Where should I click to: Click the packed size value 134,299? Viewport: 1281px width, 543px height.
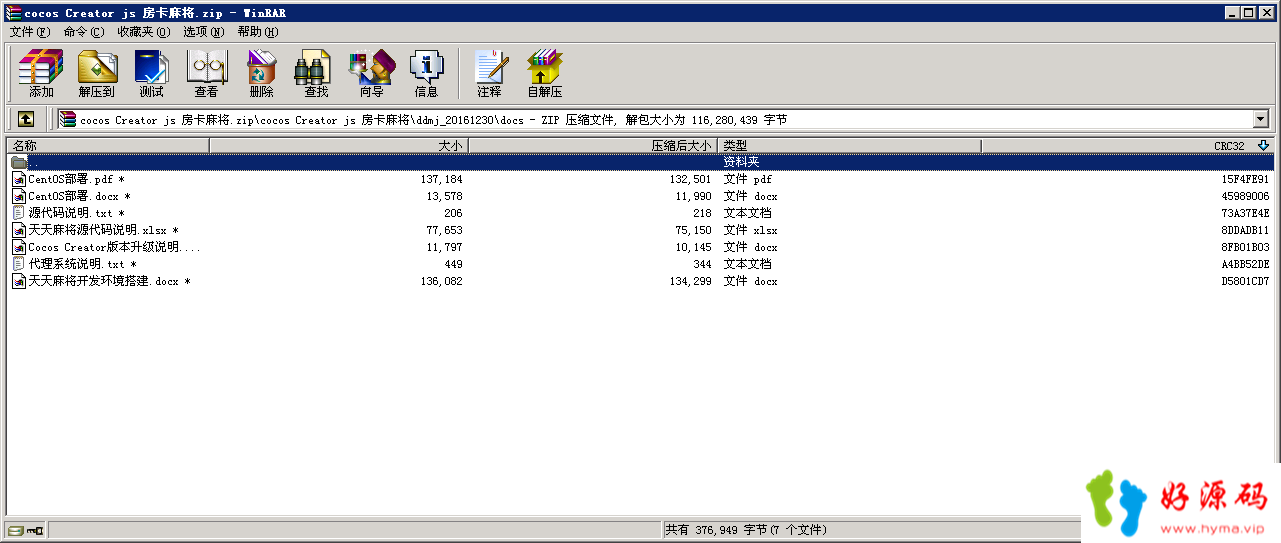[x=691, y=281]
